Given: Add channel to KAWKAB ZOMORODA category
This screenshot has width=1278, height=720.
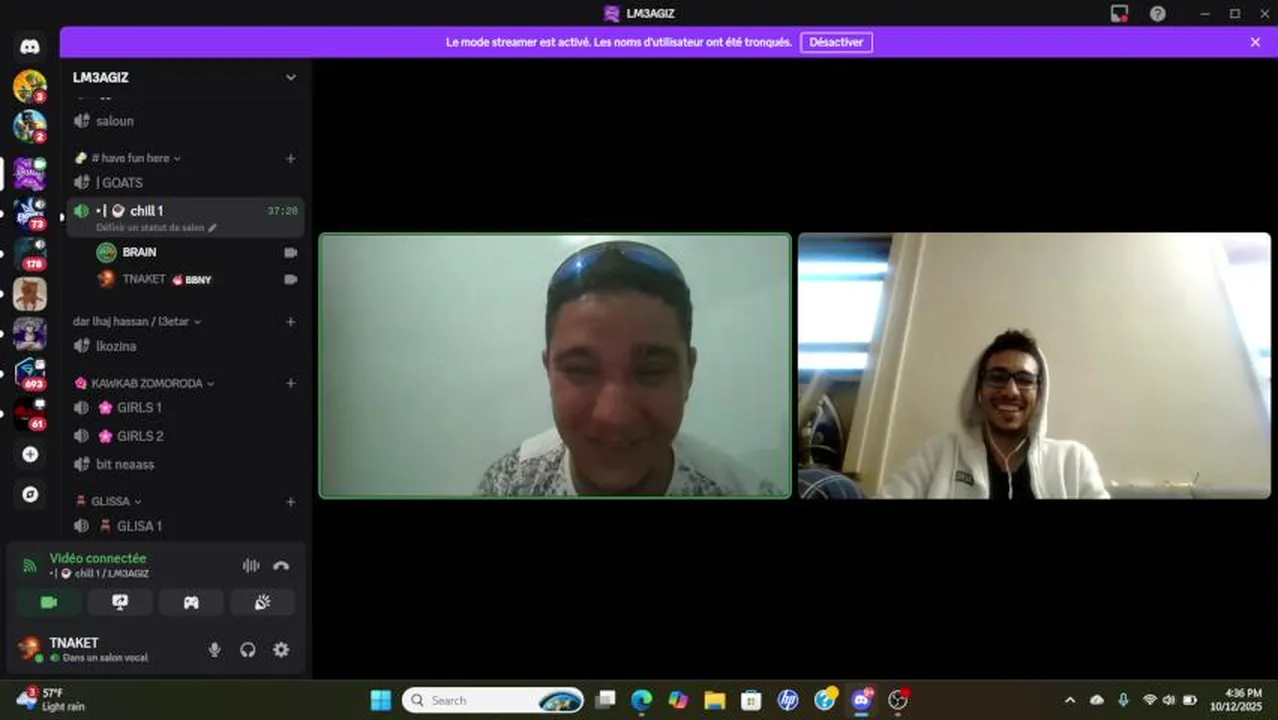Looking at the screenshot, I should pyautogui.click(x=291, y=383).
